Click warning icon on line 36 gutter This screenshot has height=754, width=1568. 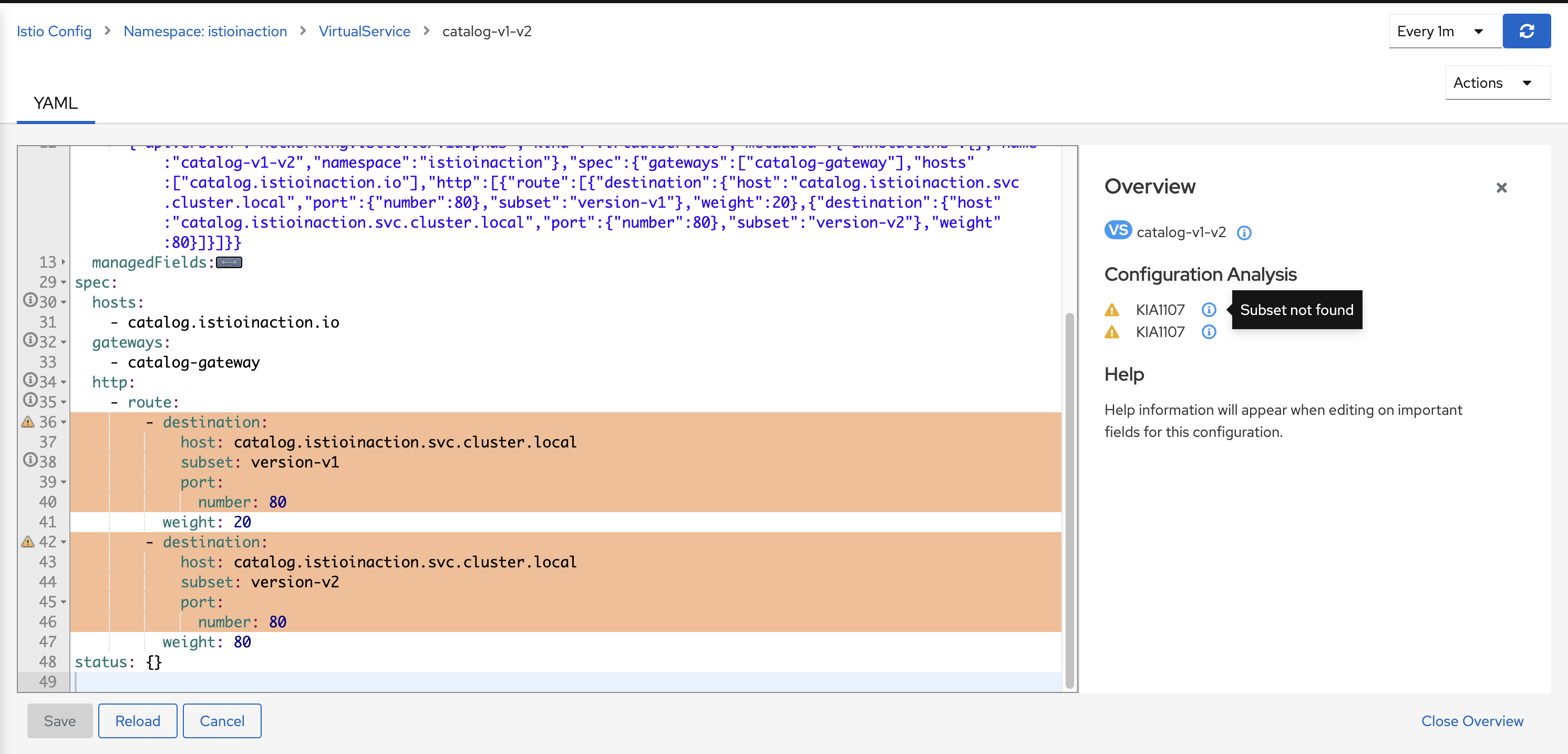pos(28,422)
